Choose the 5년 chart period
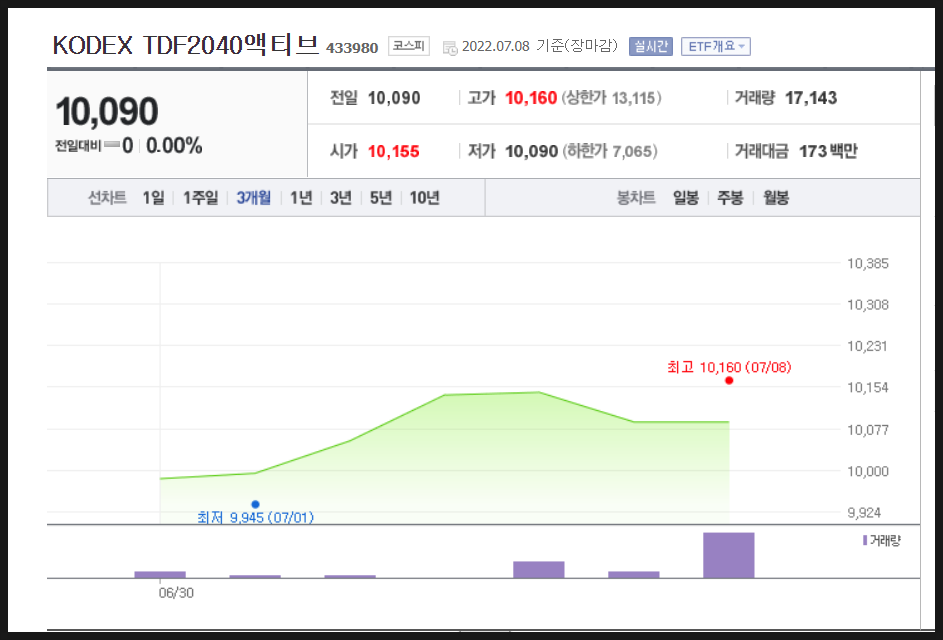This screenshot has height=640, width=943. tap(381, 197)
